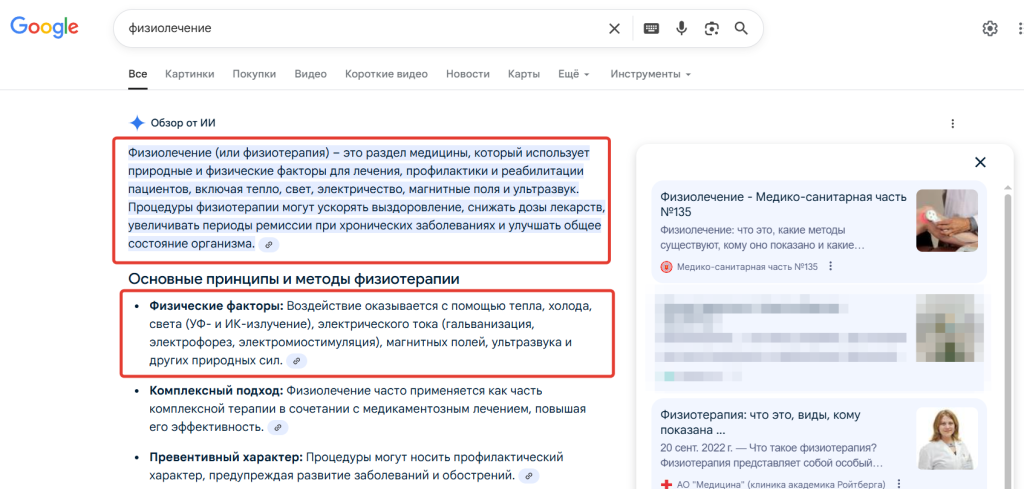Viewport: 1024px width, 489px height.
Task: Clear the search query with the X icon
Action: [614, 28]
